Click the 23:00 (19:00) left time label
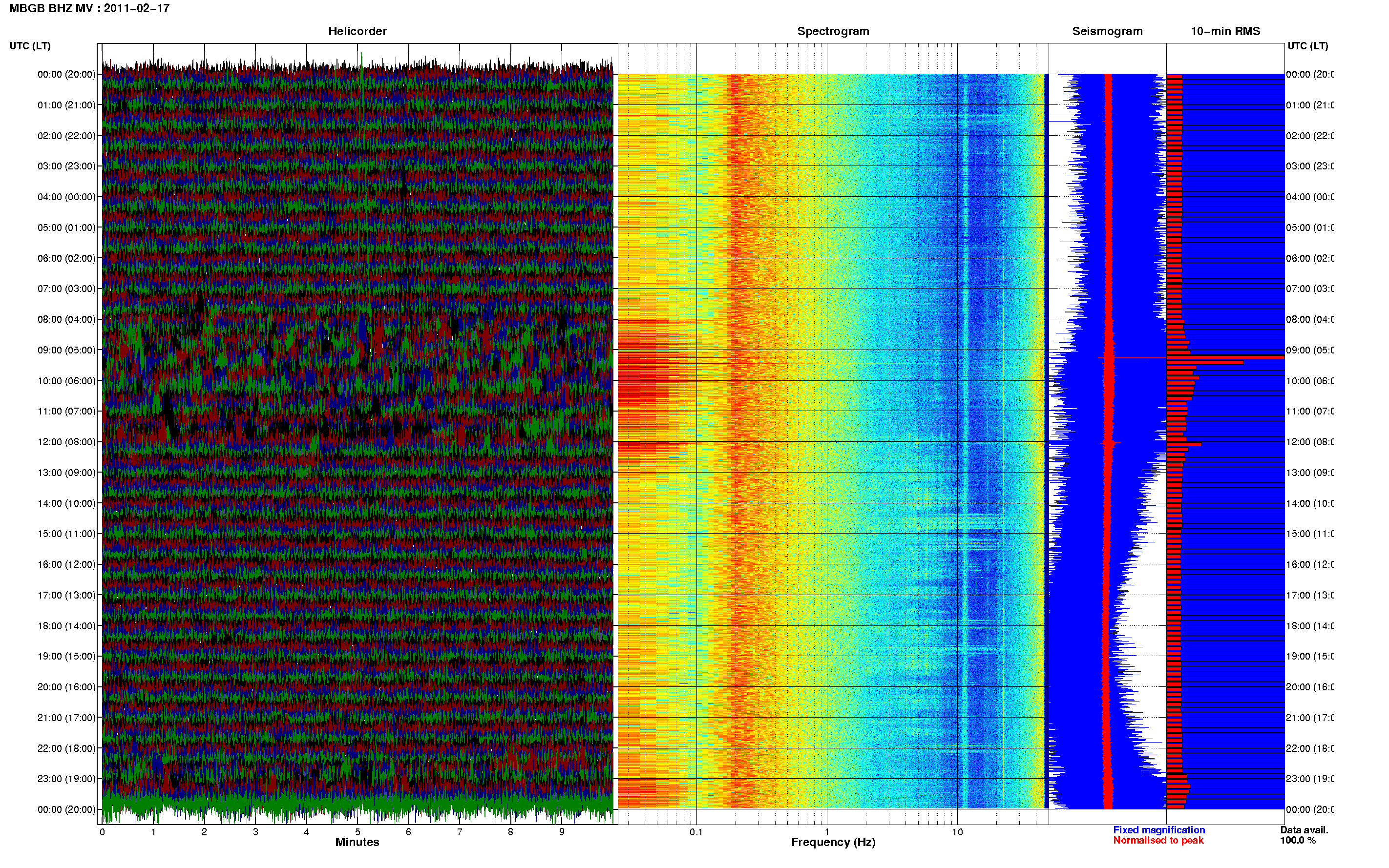The image size is (1389, 868). pos(66,779)
